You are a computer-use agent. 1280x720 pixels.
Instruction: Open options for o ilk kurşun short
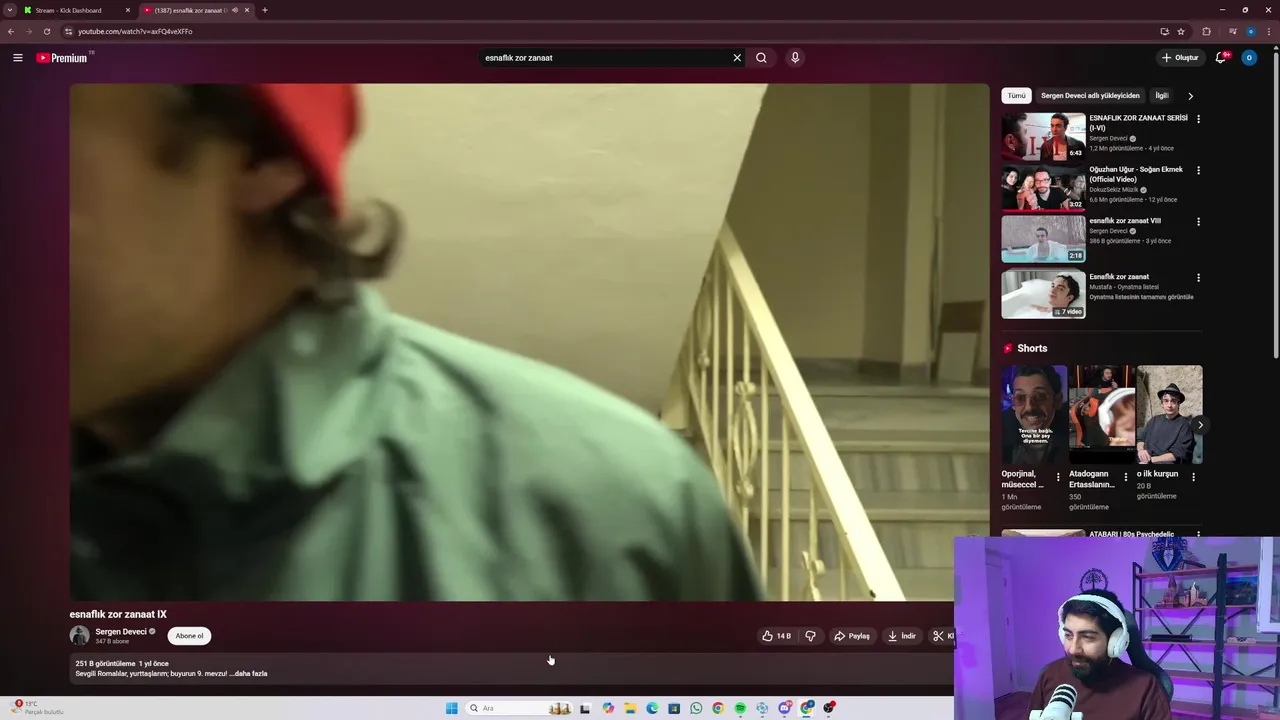tap(1193, 477)
